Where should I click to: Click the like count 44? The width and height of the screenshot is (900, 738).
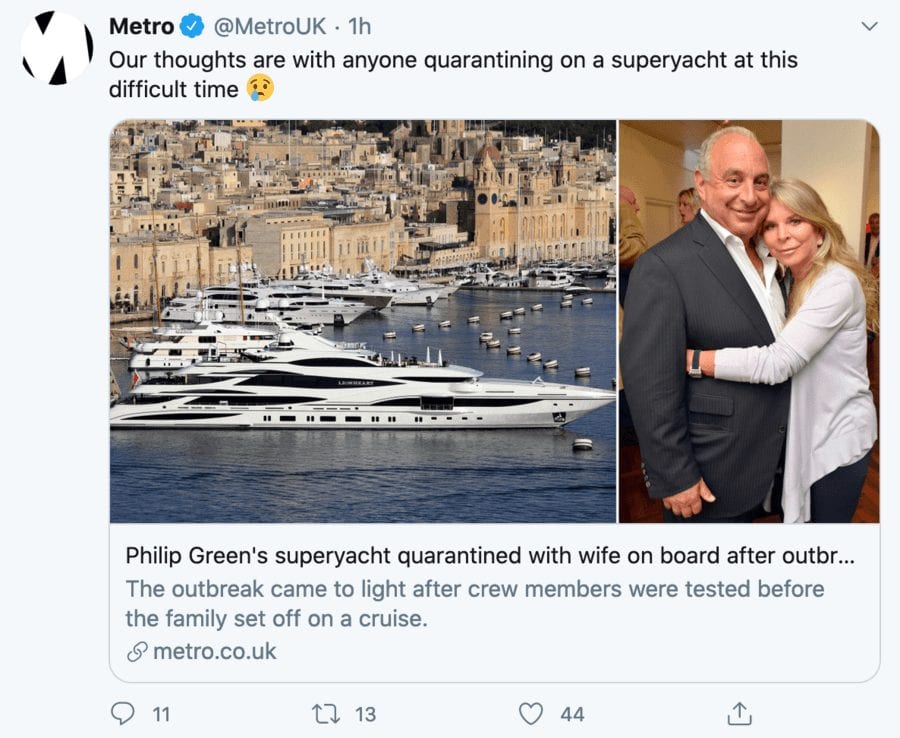[572, 714]
